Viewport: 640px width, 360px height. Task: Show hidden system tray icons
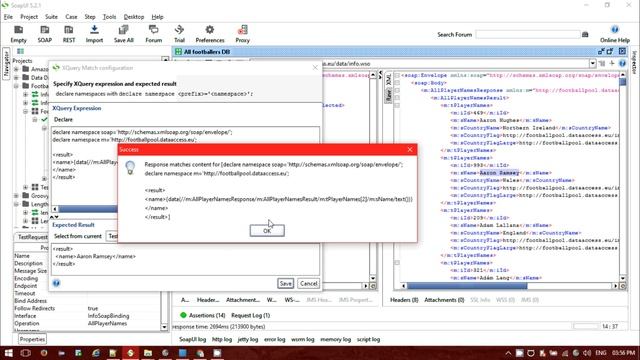click(508, 353)
